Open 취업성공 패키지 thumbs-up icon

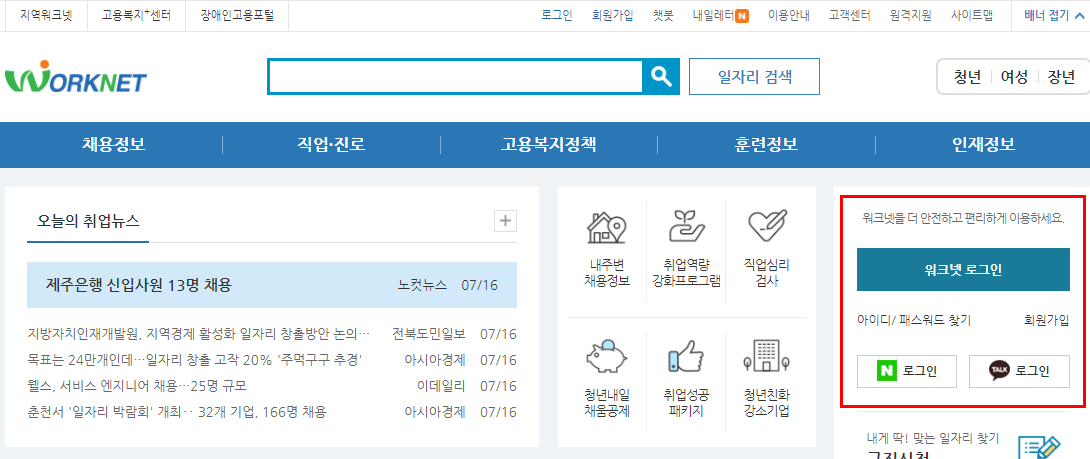click(686, 357)
